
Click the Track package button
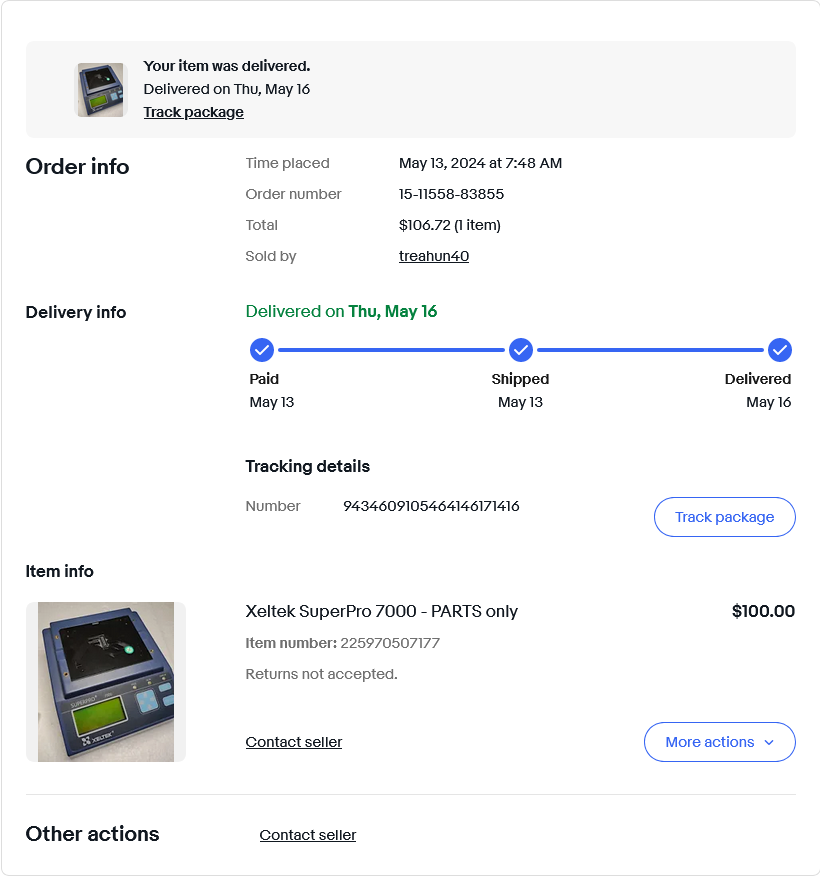coord(724,517)
